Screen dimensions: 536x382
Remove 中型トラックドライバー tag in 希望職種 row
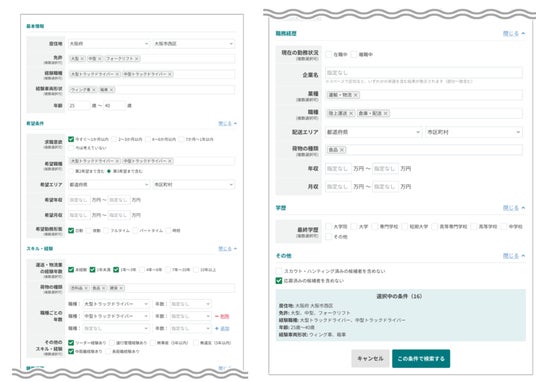pyautogui.click(x=170, y=161)
